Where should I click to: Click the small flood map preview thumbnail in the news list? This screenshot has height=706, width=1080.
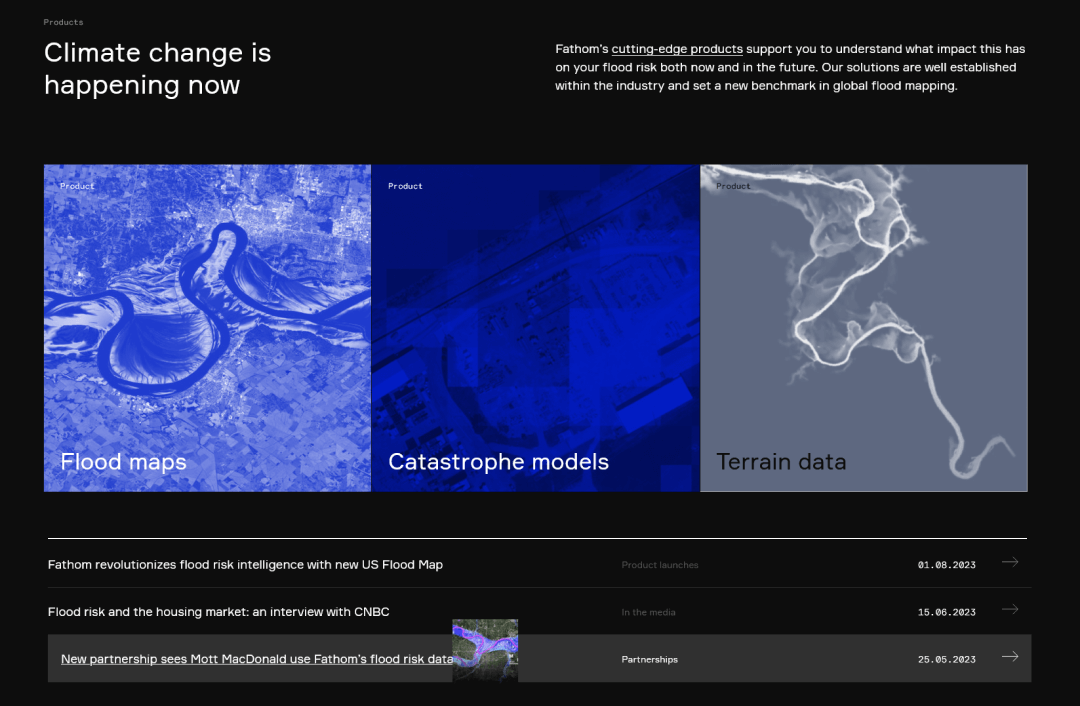[485, 650]
